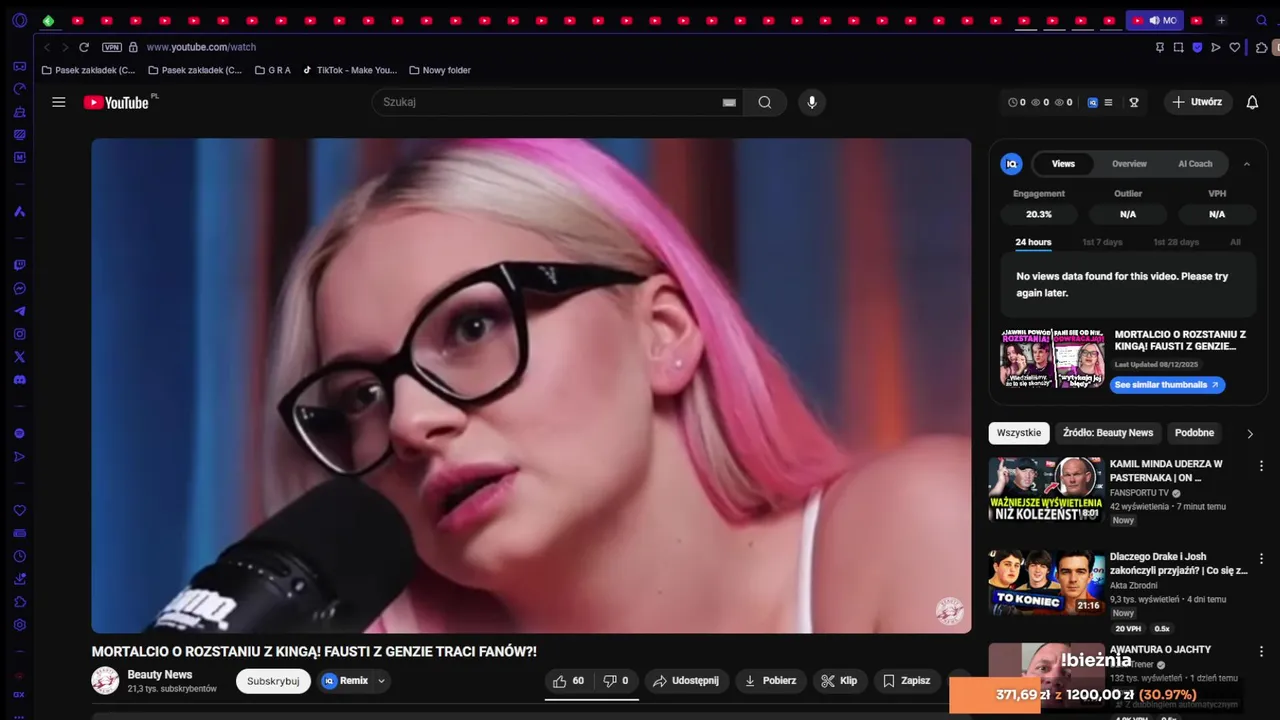Mute the playing tab labeled MO
Viewport: 1280px width, 720px height.
tap(1154, 20)
